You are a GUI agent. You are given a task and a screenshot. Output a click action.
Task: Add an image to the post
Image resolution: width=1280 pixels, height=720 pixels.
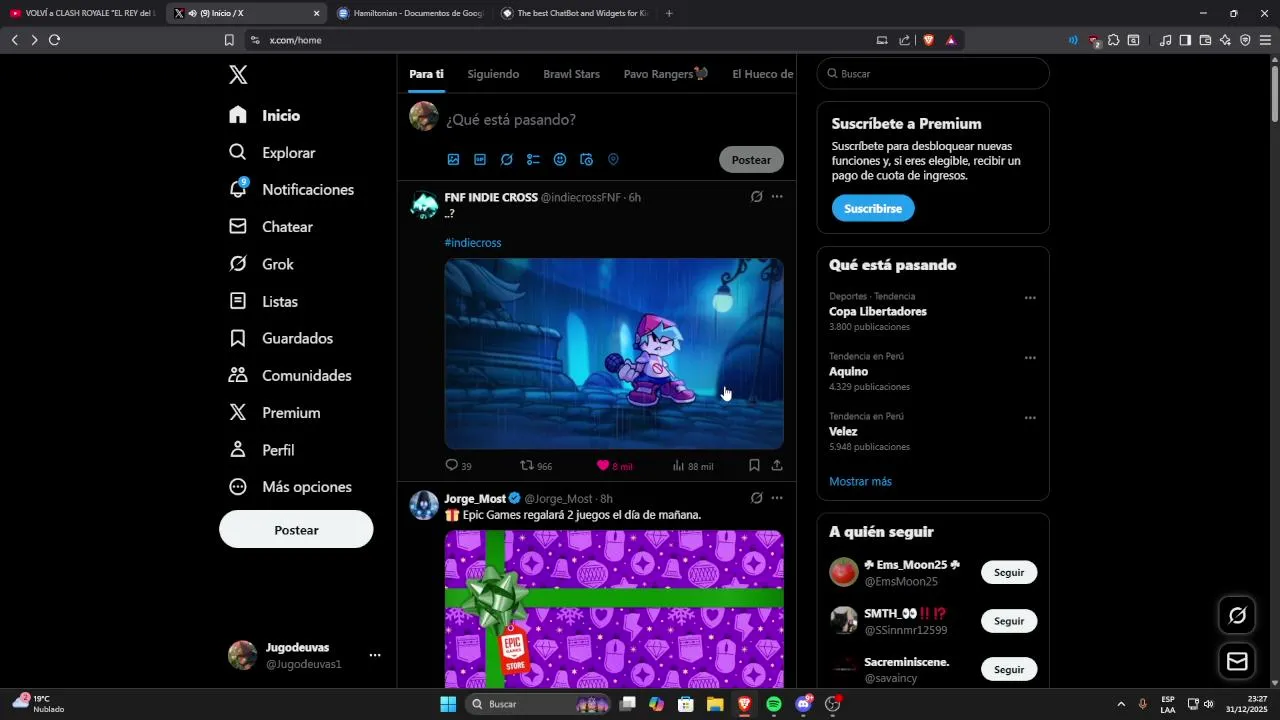point(453,160)
